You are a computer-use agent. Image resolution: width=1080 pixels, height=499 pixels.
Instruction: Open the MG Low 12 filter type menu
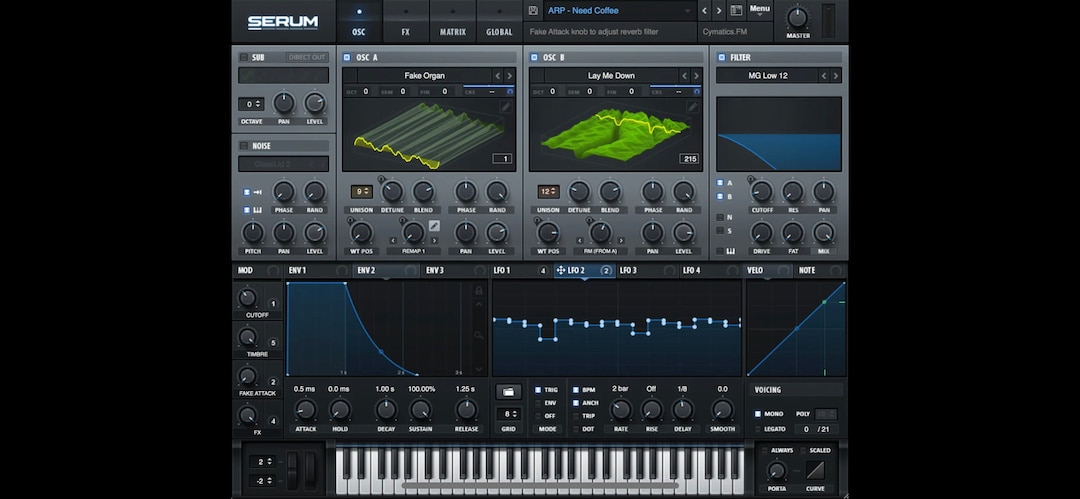[767, 76]
